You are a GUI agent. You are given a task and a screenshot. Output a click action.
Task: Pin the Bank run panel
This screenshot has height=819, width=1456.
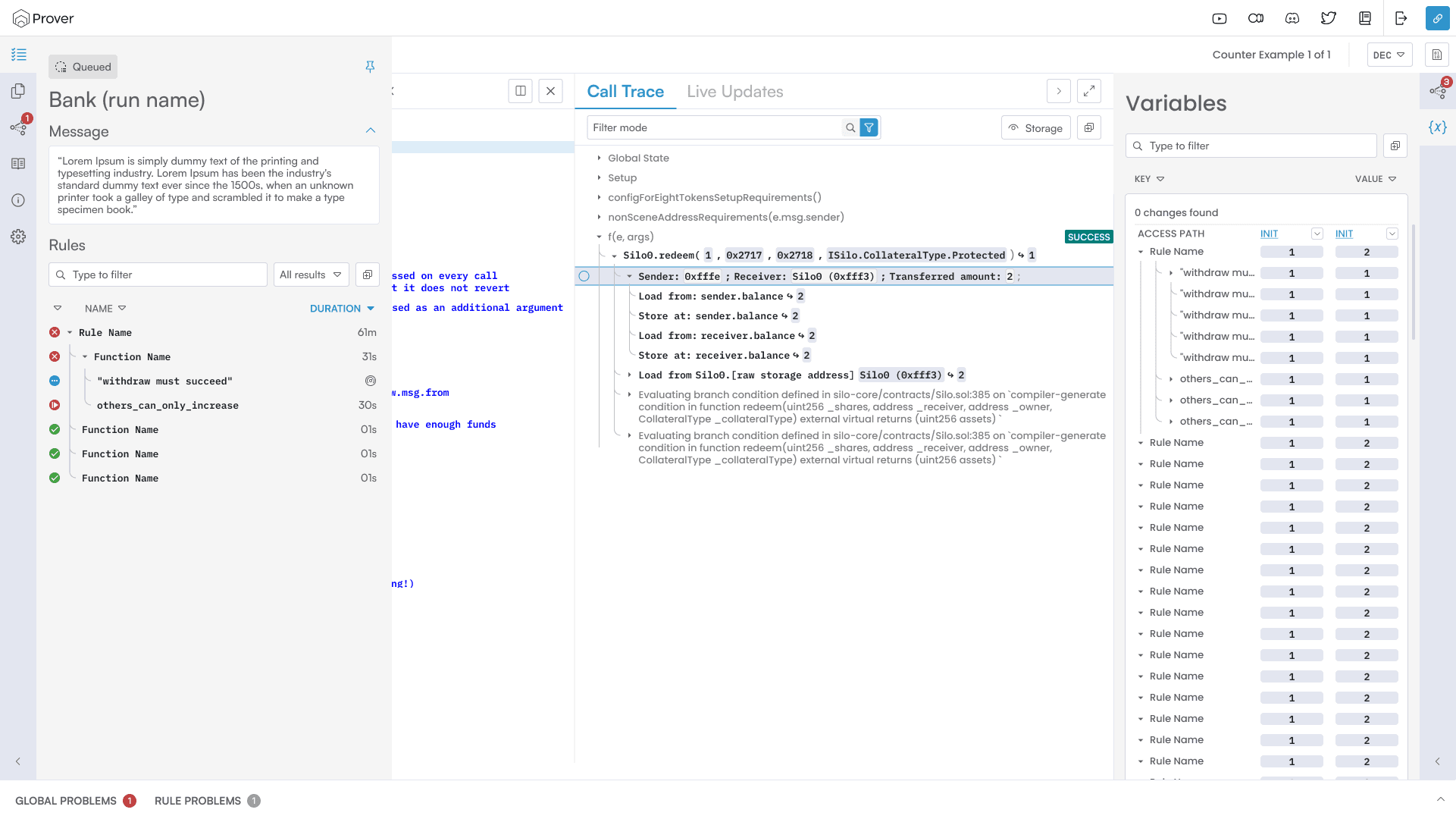pyautogui.click(x=370, y=67)
